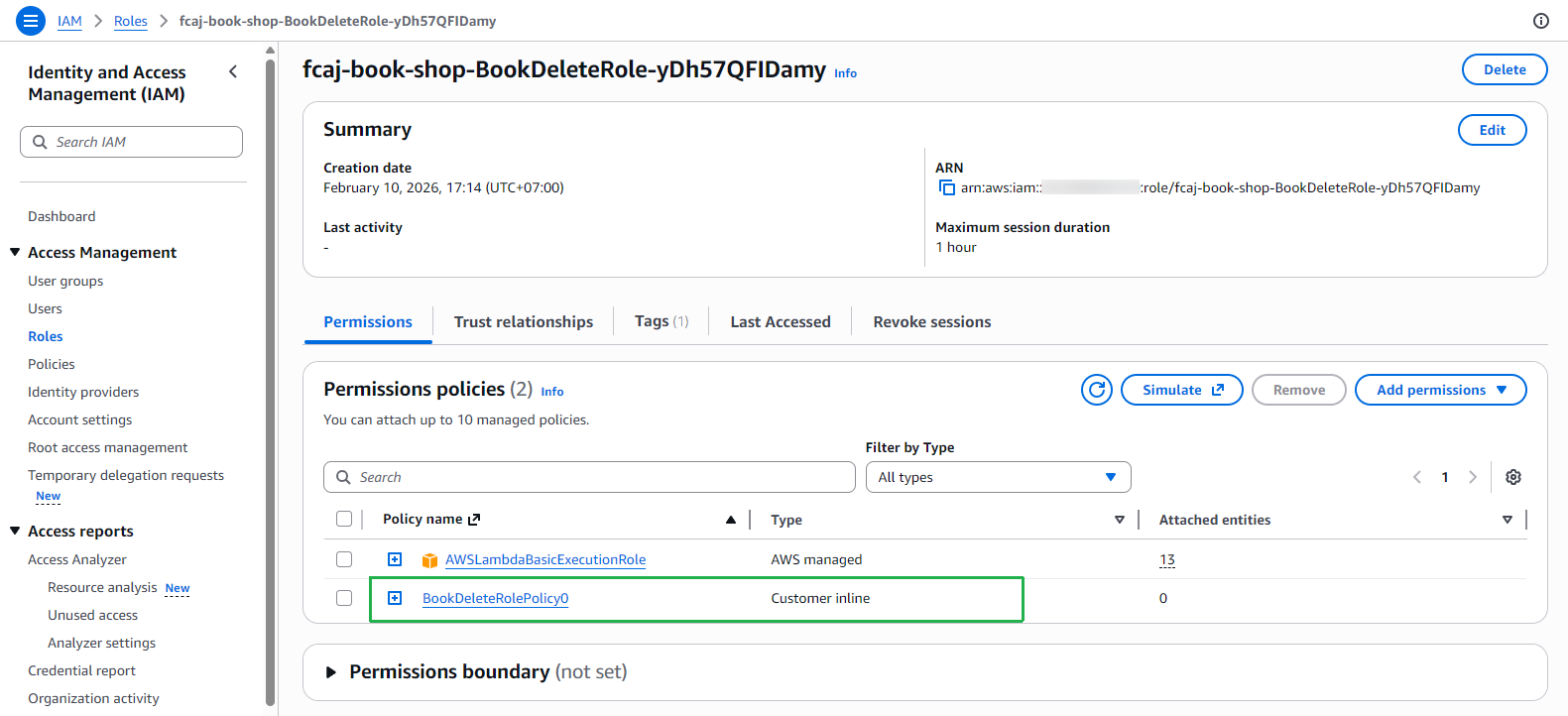Check the BookDeleteRolePolicy0 row checkbox
The width and height of the screenshot is (1568, 716).
click(344, 598)
